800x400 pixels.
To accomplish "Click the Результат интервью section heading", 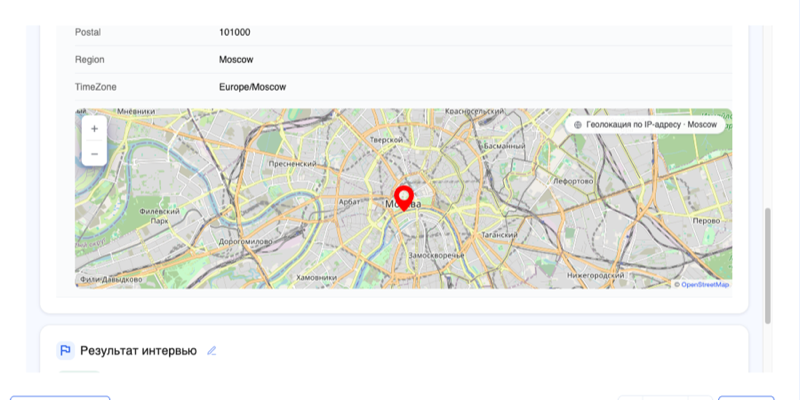I will (138, 351).
